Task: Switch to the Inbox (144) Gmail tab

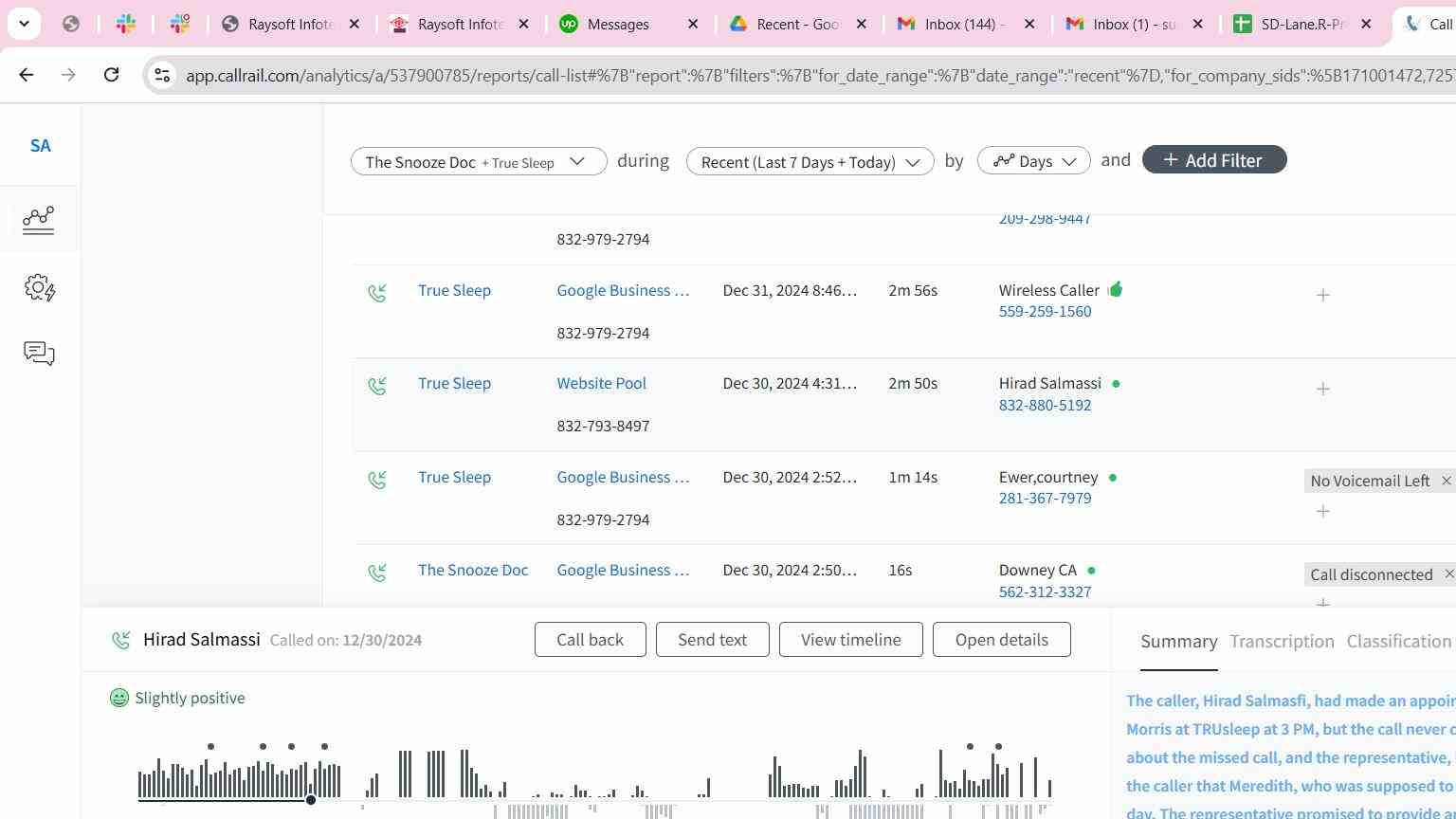Action: click(967, 24)
